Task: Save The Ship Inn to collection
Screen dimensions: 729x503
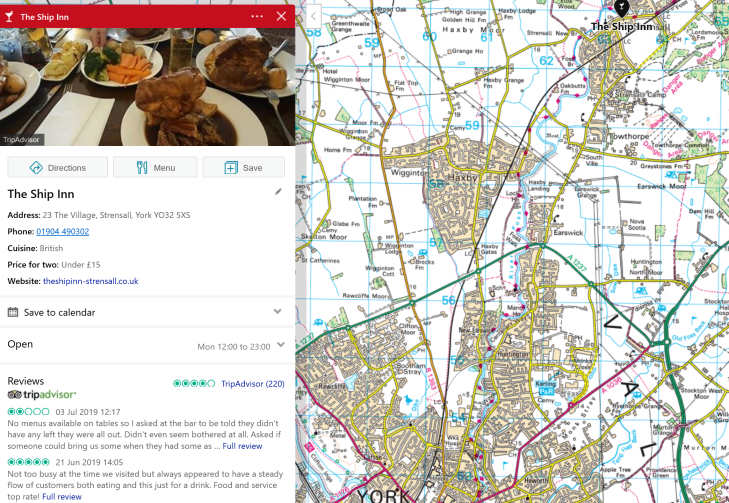Action: [x=244, y=167]
